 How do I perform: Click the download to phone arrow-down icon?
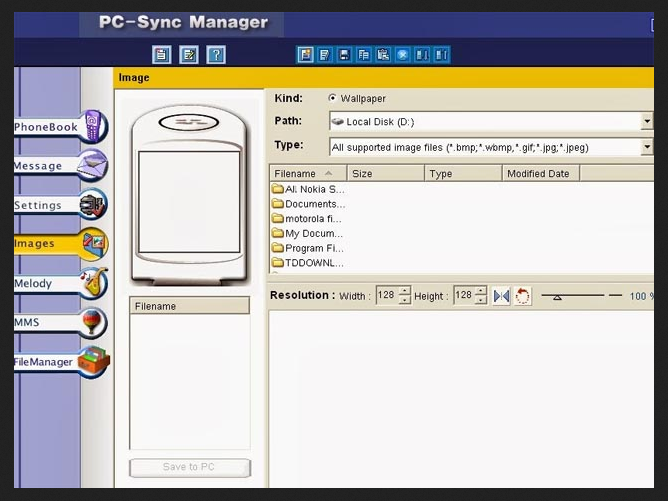422,55
